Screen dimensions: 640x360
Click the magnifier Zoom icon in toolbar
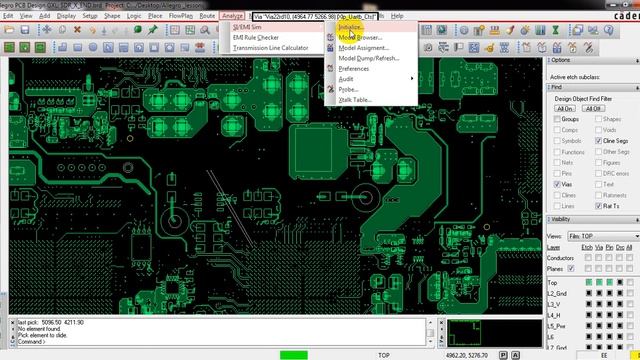pos(205,30)
